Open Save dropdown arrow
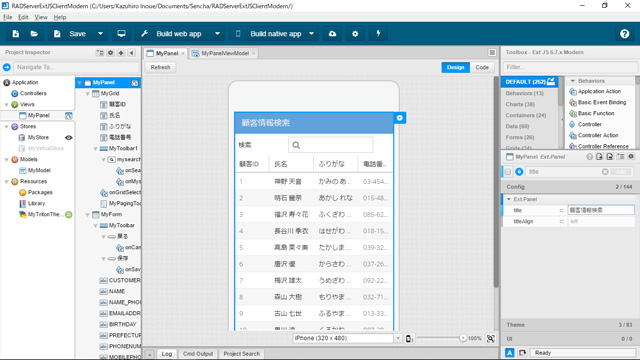Image resolution: width=640 pixels, height=360 pixels. (x=100, y=34)
